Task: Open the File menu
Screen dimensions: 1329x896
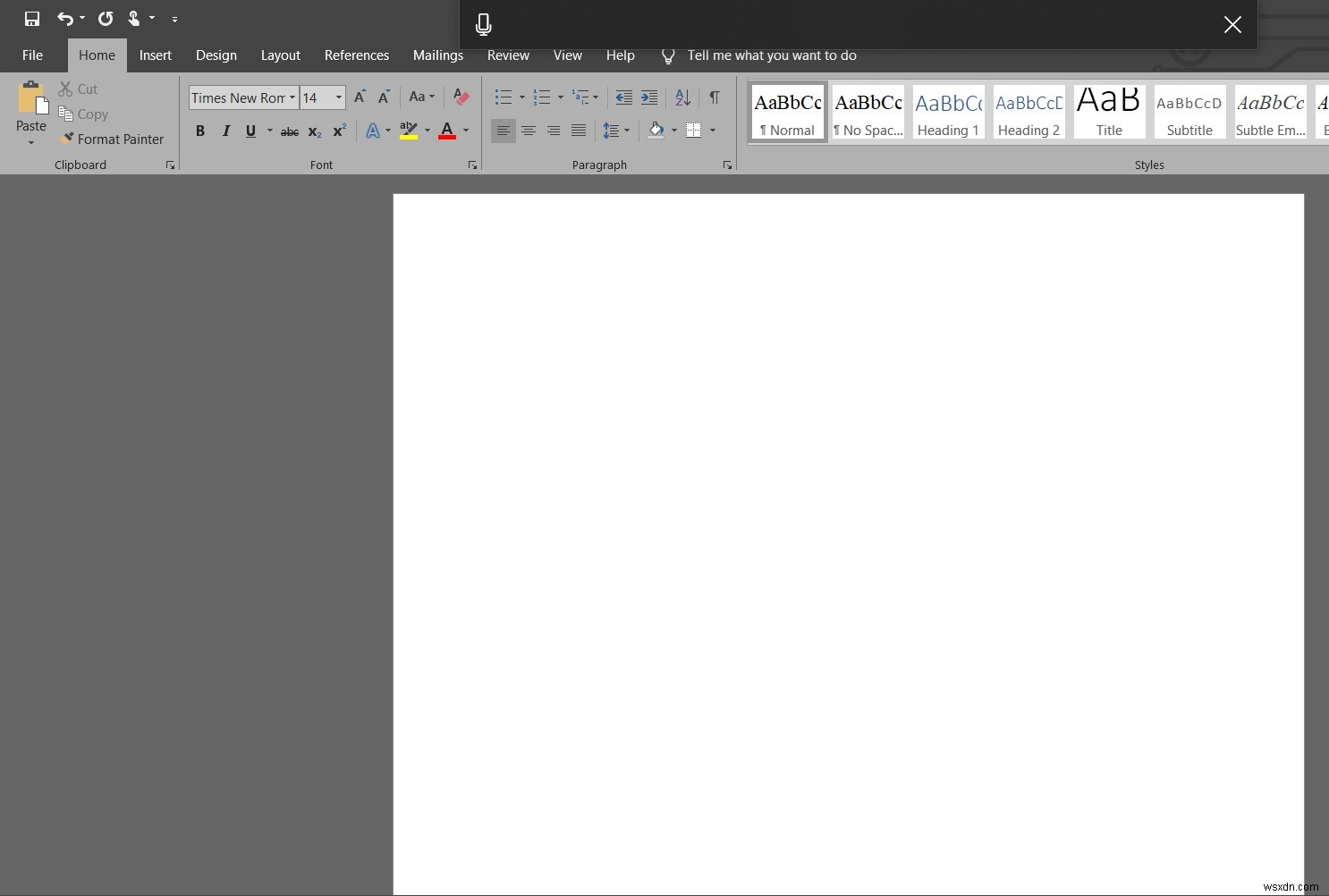Action: coord(32,55)
